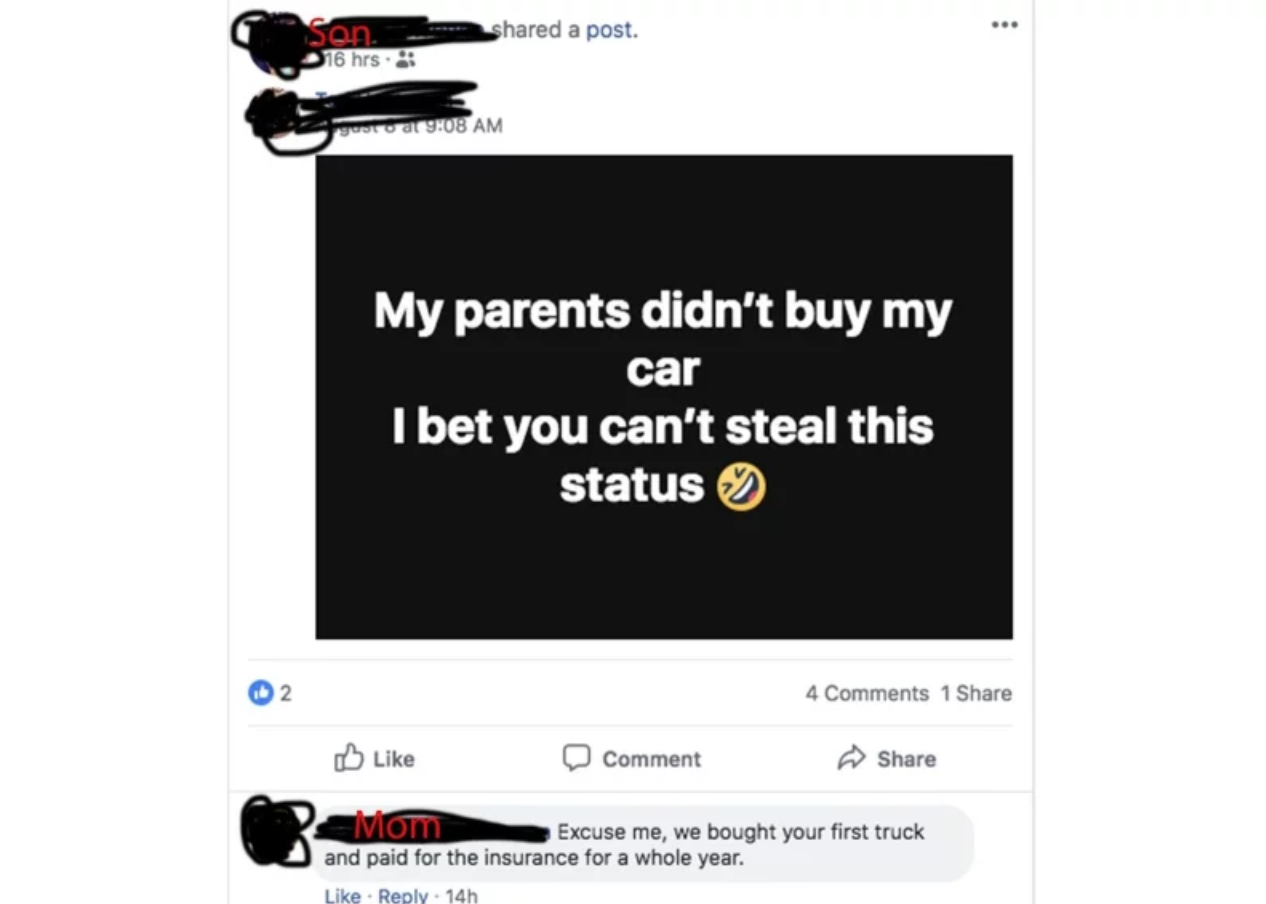Click the blue like reaction icon
This screenshot has width=1266, height=904.
click(260, 692)
